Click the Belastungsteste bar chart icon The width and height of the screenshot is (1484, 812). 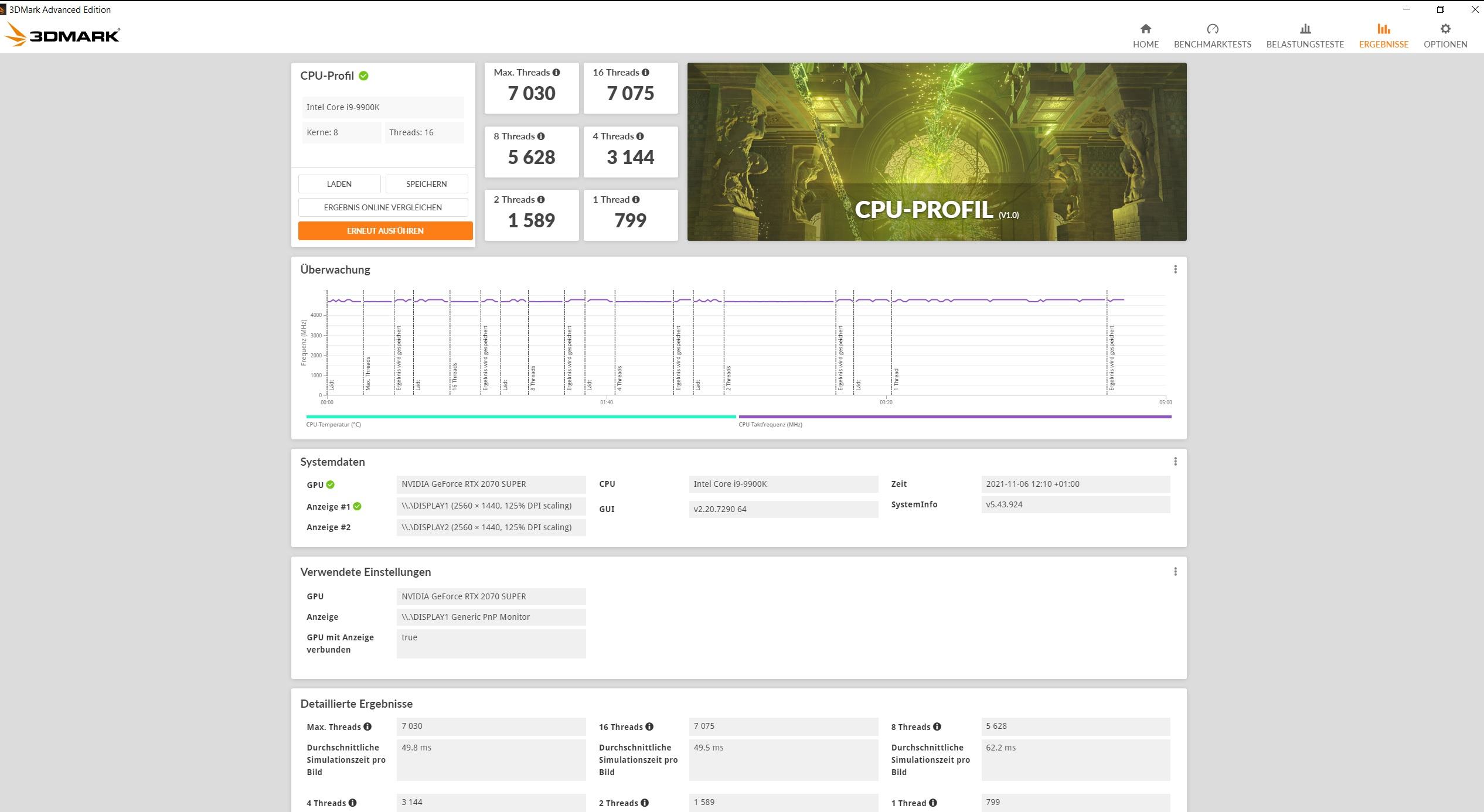1305,29
